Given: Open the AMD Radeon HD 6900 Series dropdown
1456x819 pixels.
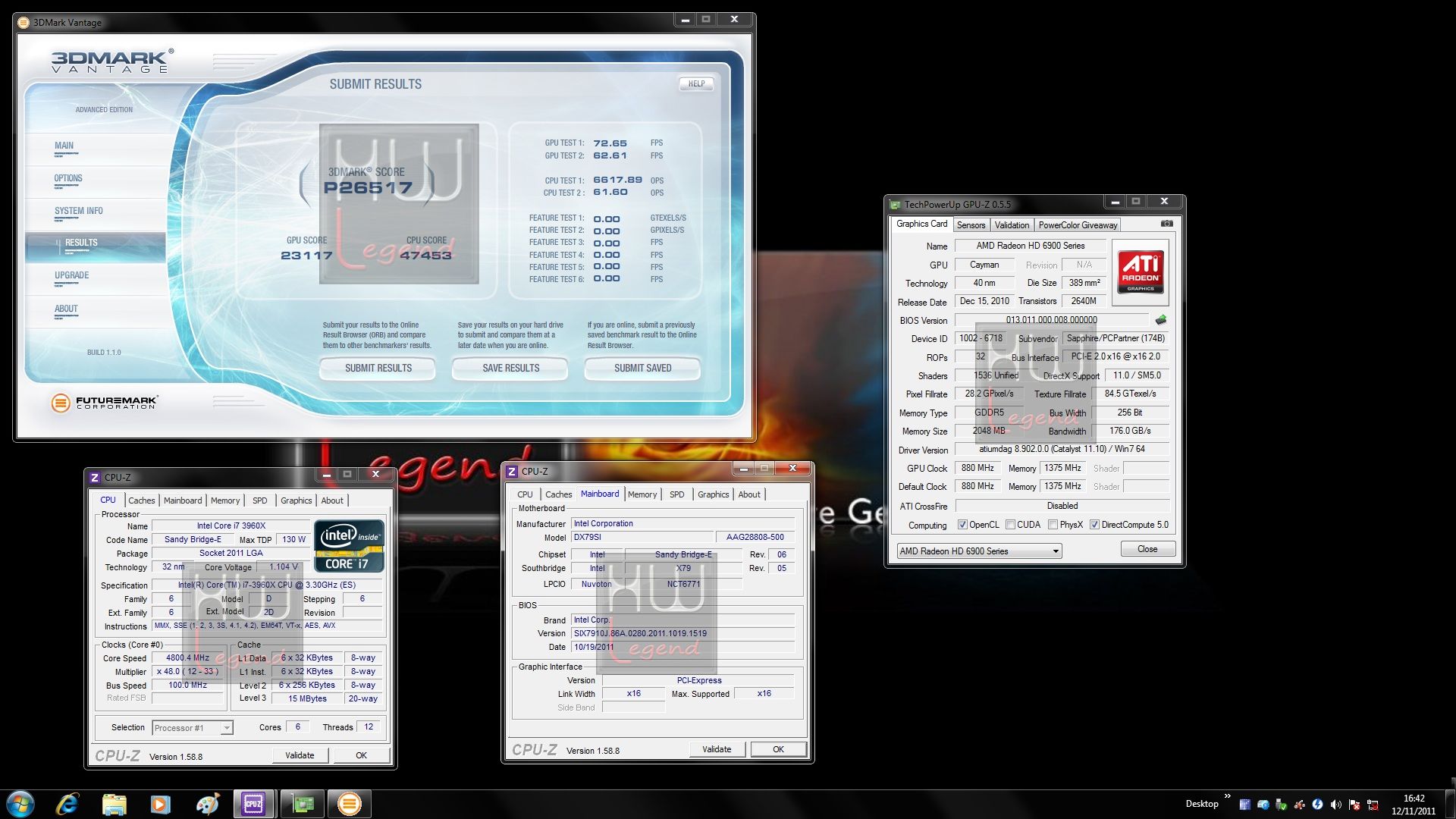Looking at the screenshot, I should tap(979, 551).
